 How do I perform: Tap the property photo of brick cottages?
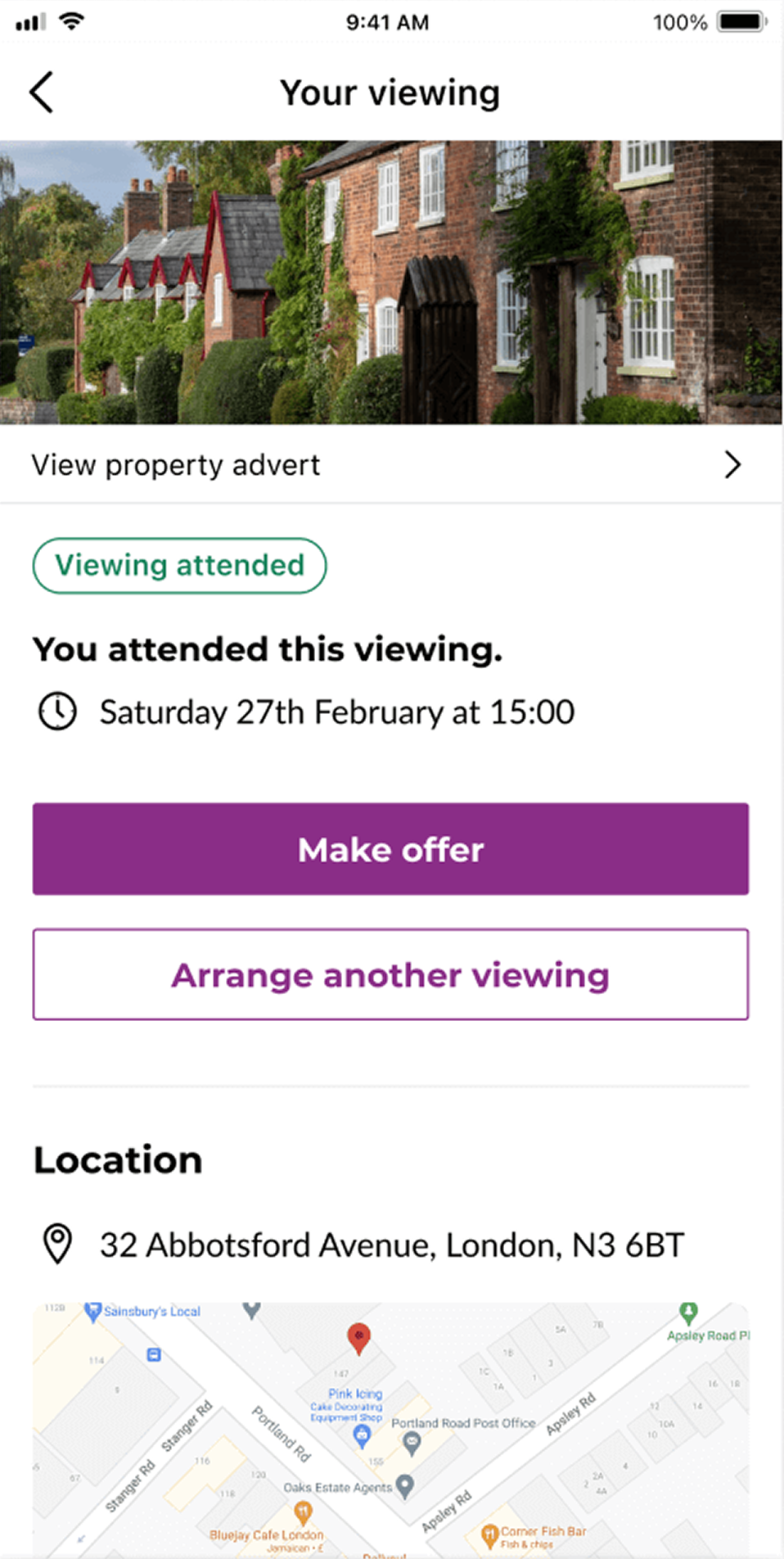click(x=391, y=282)
